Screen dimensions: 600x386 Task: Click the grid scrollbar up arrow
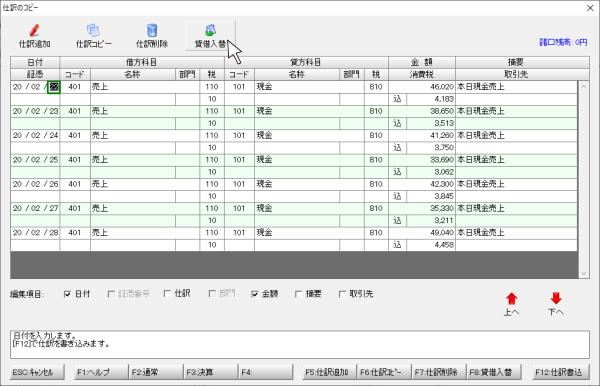[x=584, y=86]
